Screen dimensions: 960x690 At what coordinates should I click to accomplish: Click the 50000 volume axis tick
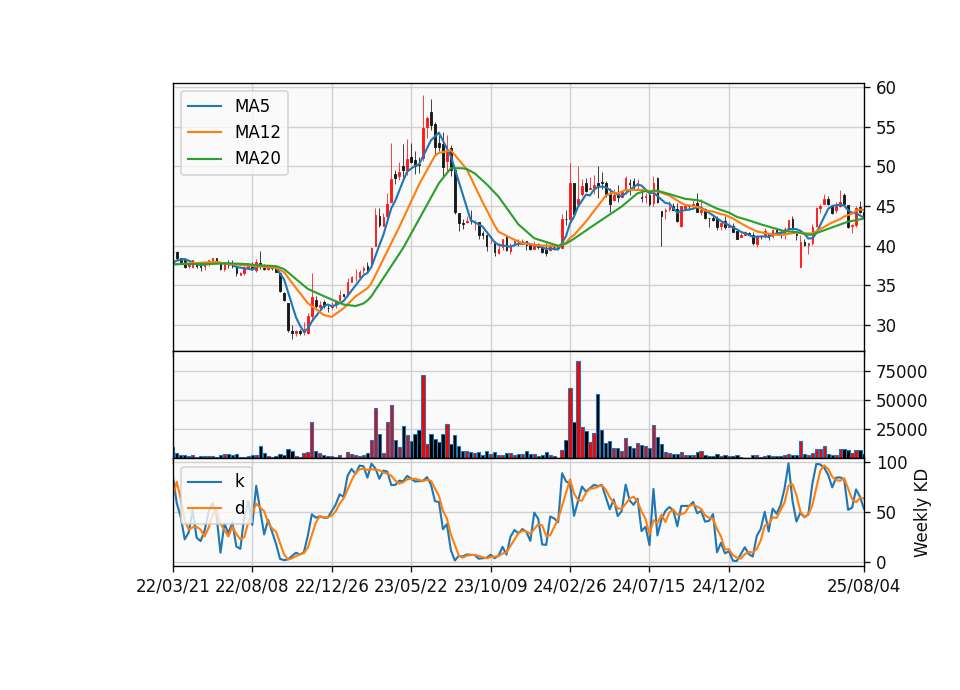pyautogui.click(x=901, y=401)
